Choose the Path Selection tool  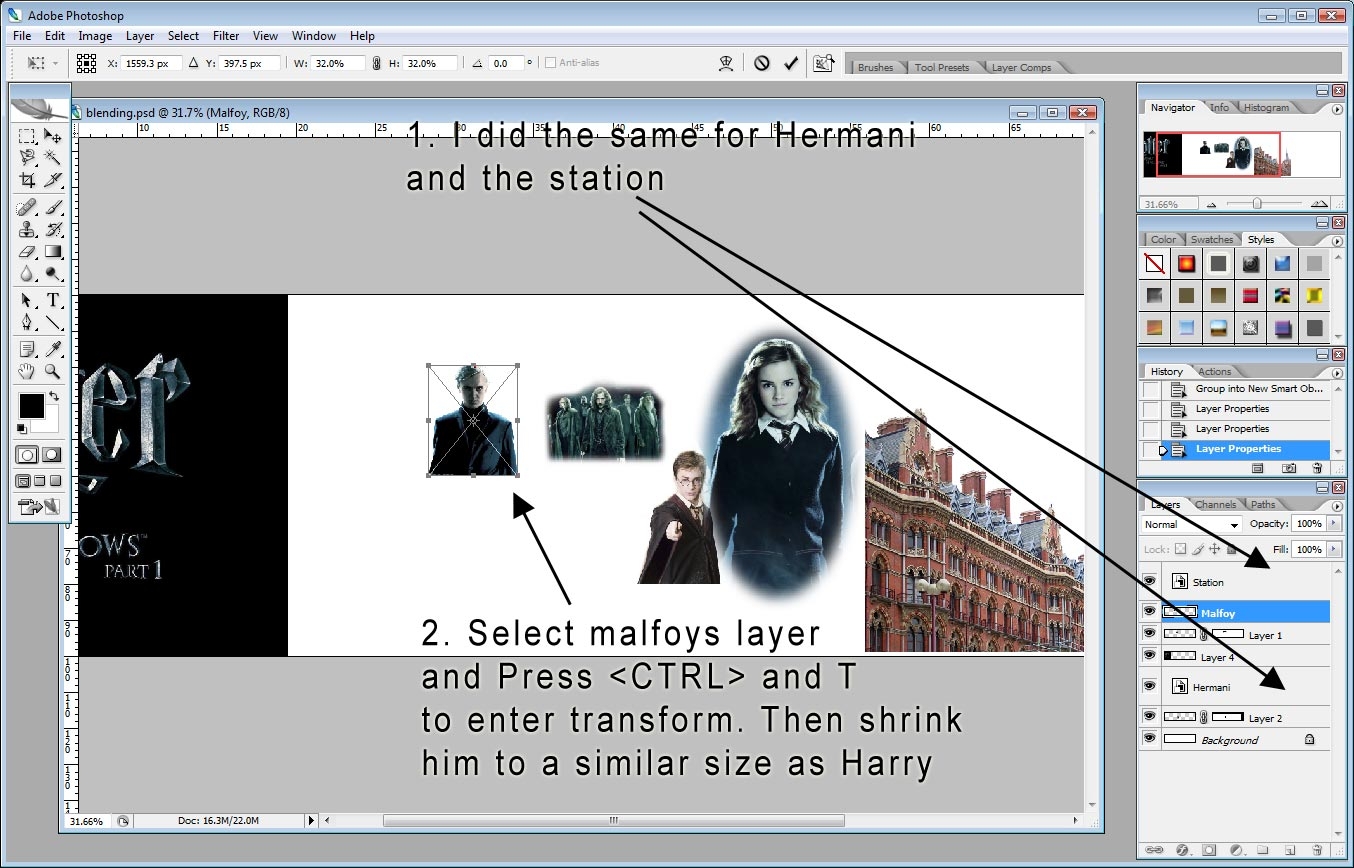[28, 301]
